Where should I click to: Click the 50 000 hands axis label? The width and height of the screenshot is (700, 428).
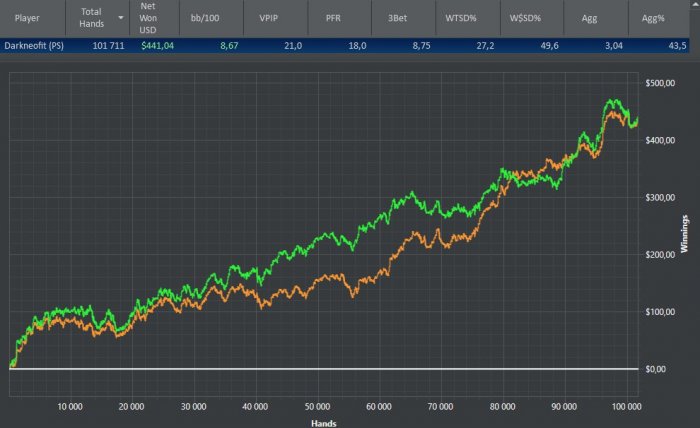pos(317,407)
